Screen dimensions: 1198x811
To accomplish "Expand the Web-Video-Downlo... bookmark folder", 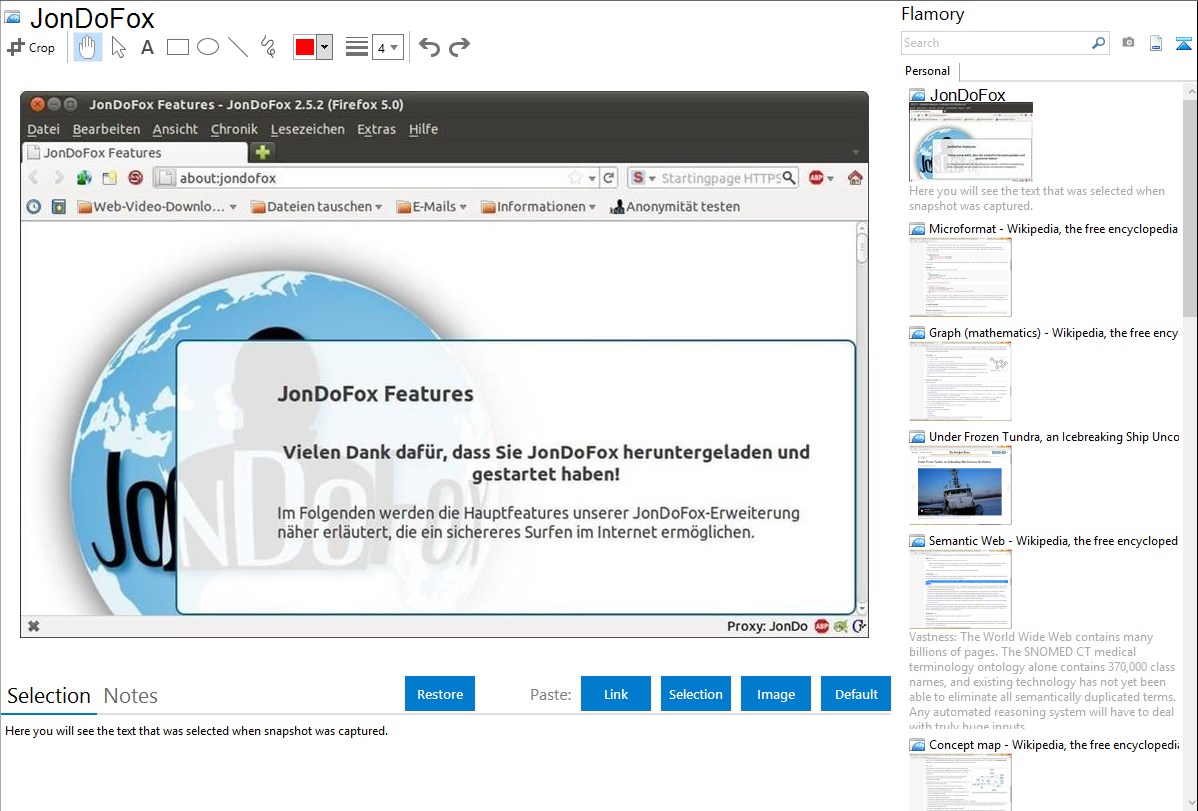I will pyautogui.click(x=157, y=206).
